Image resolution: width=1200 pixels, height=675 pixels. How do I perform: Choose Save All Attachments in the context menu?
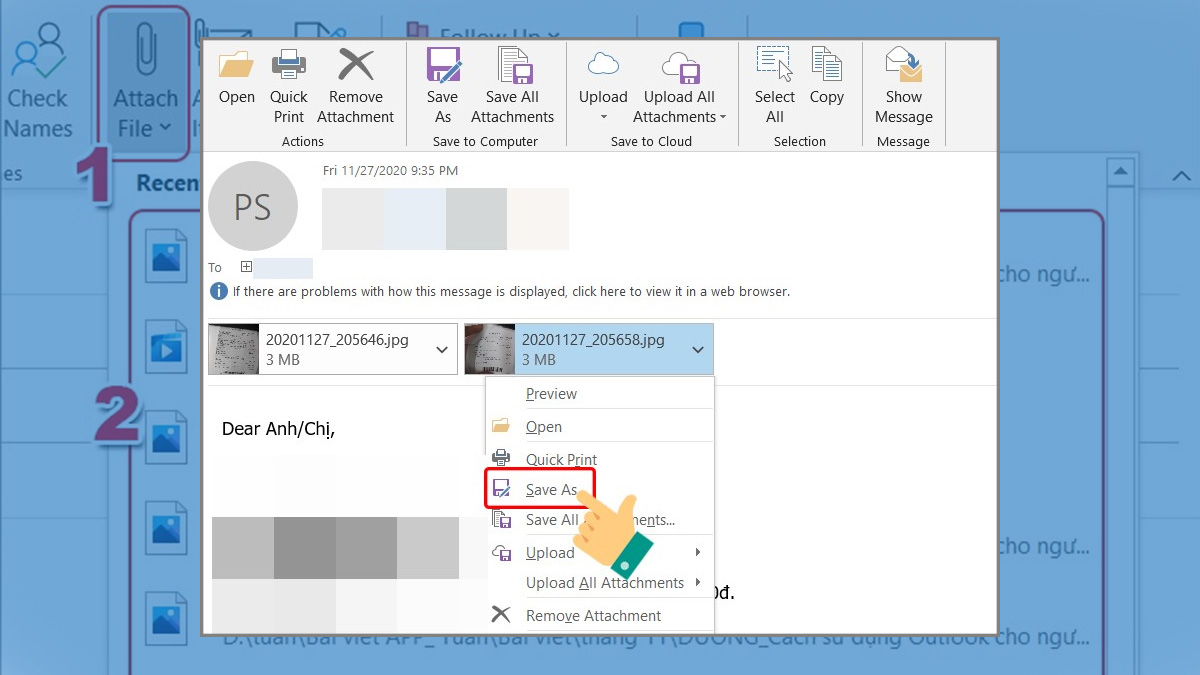[x=600, y=520]
